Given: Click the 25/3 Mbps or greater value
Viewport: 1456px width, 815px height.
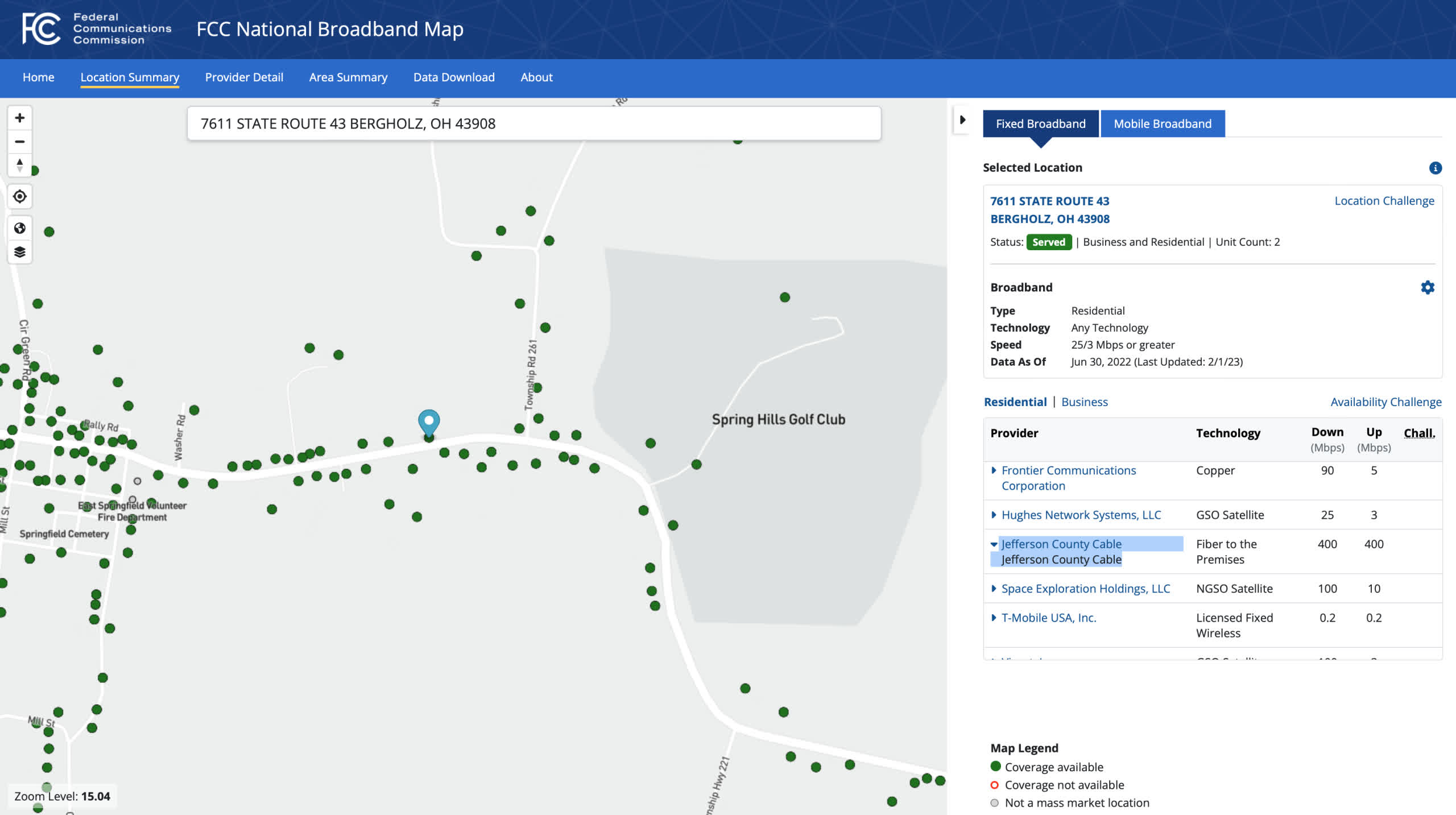Looking at the screenshot, I should click(x=1123, y=345).
